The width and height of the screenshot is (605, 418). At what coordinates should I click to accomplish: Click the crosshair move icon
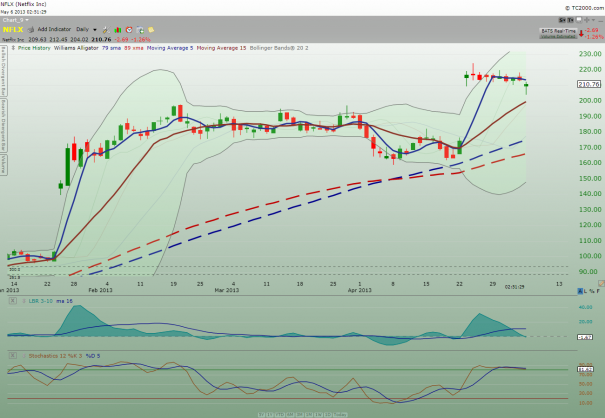[x=586, y=20]
